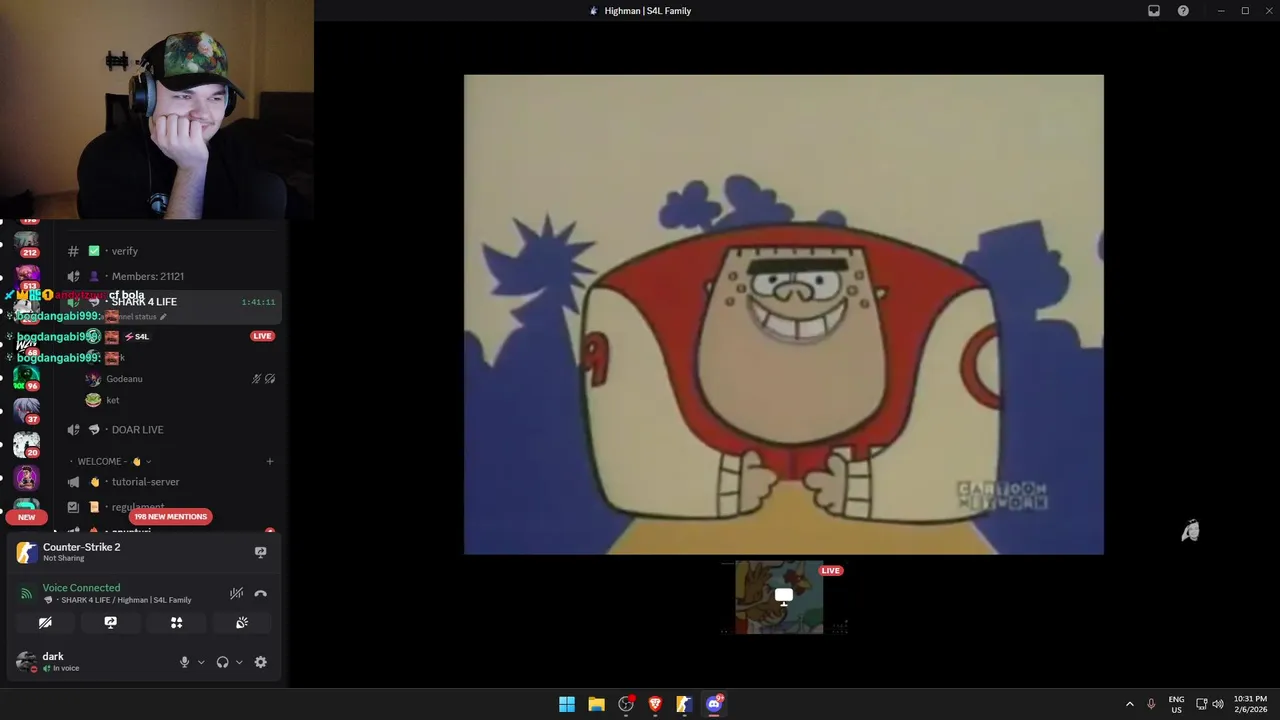Image resolution: width=1280 pixels, height=720 pixels.
Task: Launch Brave browser from taskbar
Action: (x=655, y=704)
